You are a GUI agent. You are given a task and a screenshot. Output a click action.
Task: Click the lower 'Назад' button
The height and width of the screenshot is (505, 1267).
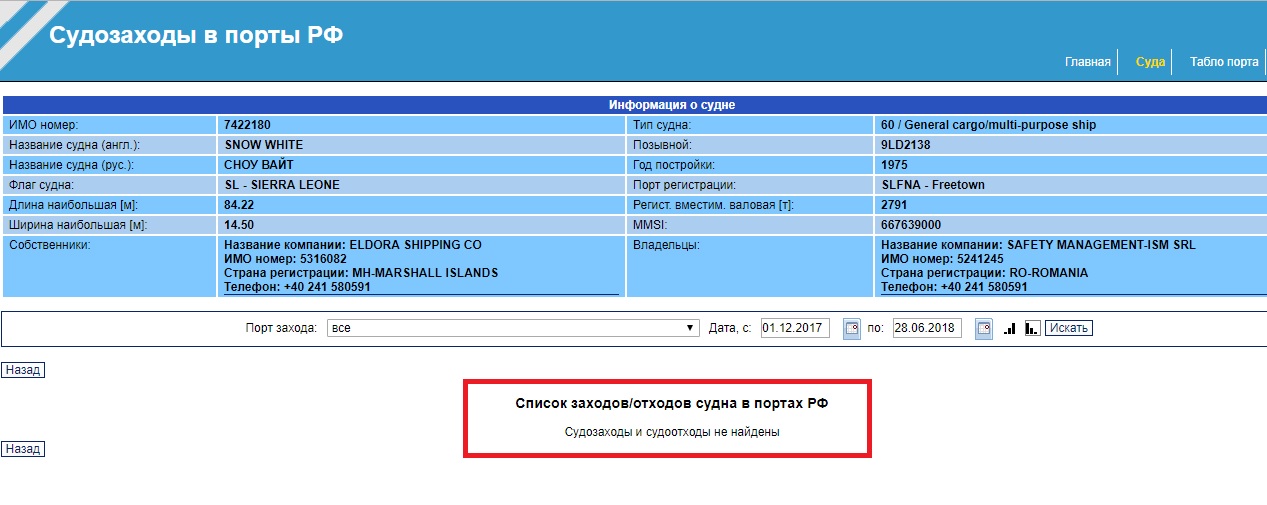coord(23,449)
